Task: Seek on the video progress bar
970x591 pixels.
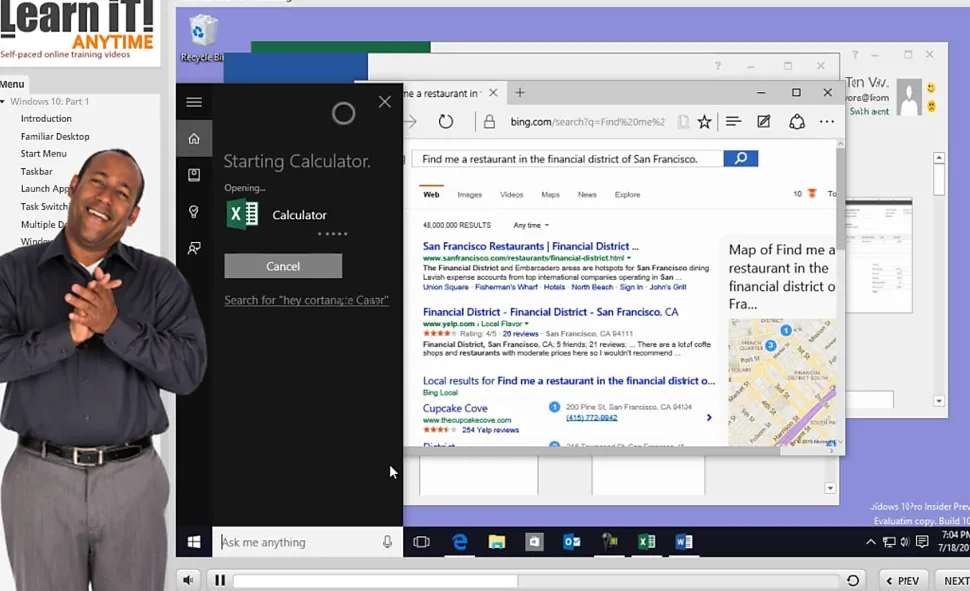Action: click(x=537, y=580)
